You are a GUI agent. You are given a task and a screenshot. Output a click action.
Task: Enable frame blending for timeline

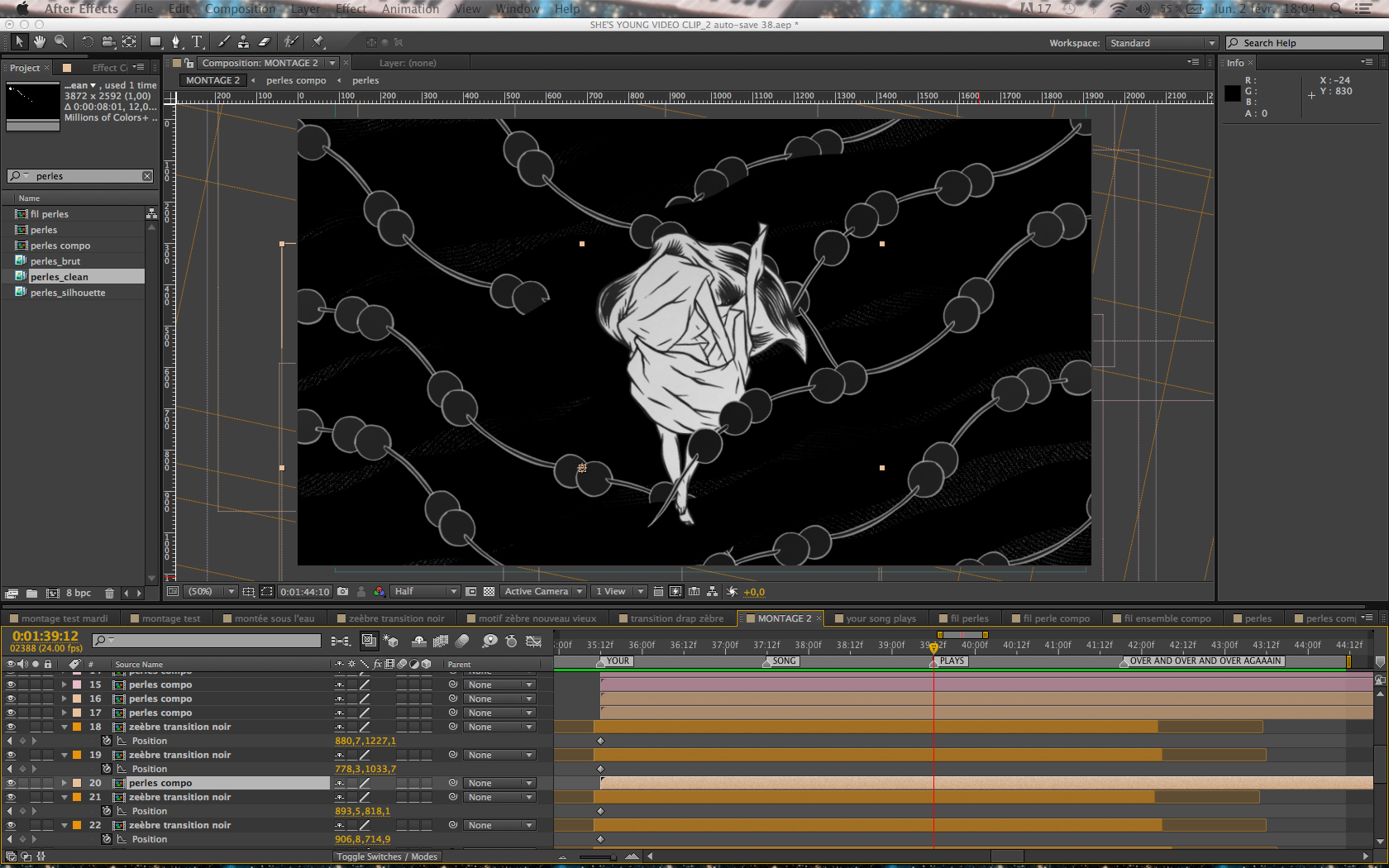[x=441, y=641]
